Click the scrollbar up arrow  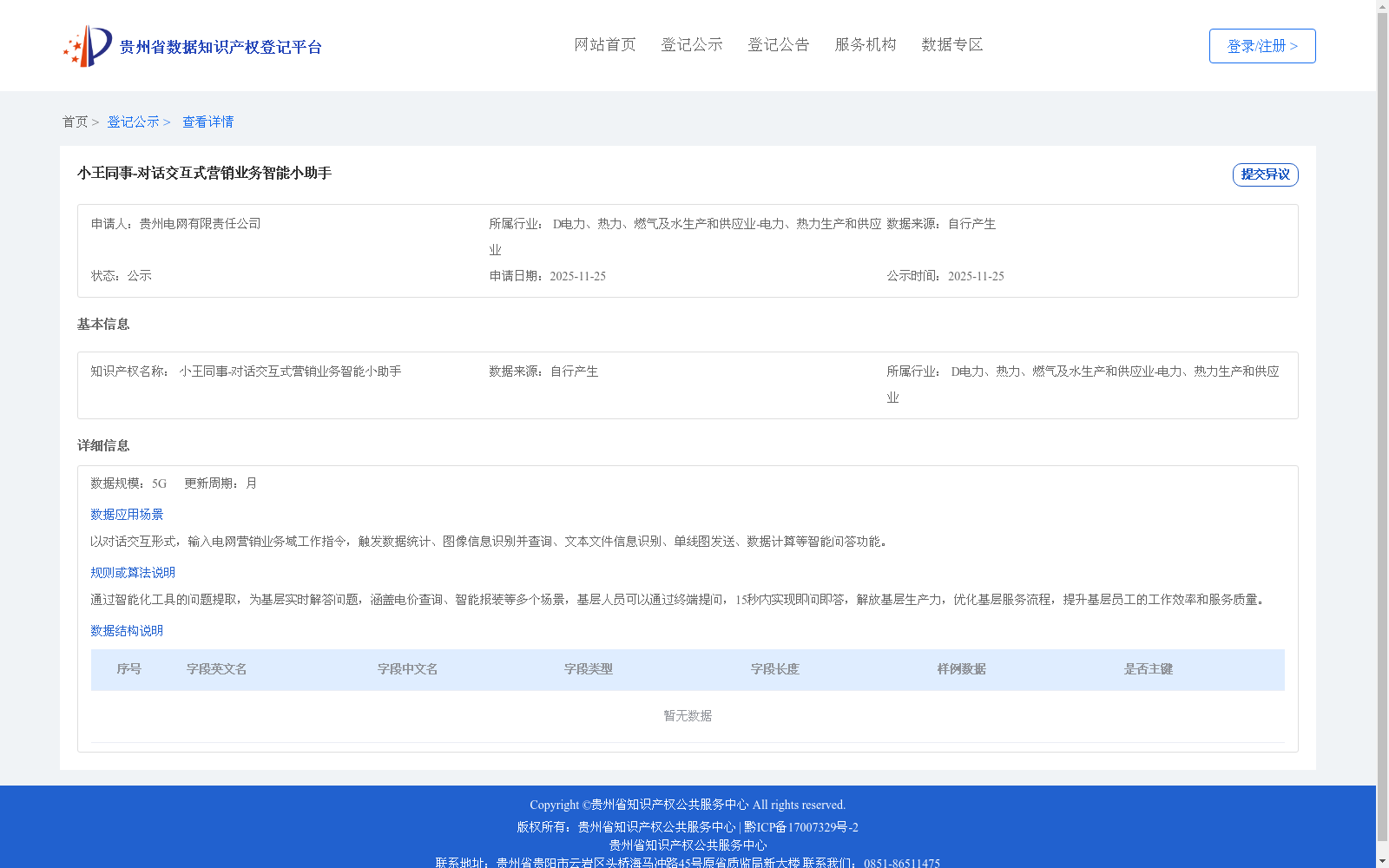tap(1383, 6)
